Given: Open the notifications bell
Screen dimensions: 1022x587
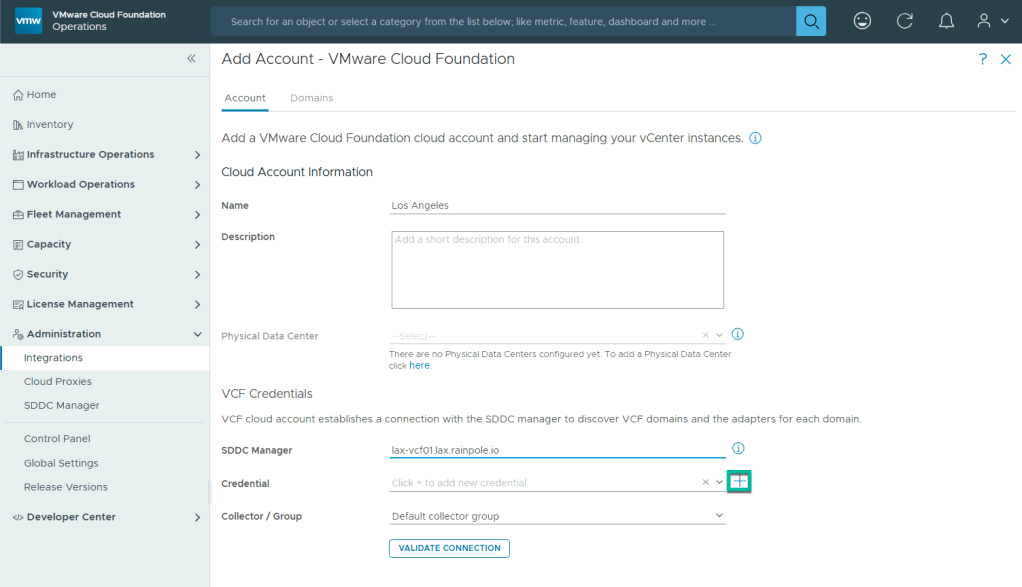Looking at the screenshot, I should [946, 21].
